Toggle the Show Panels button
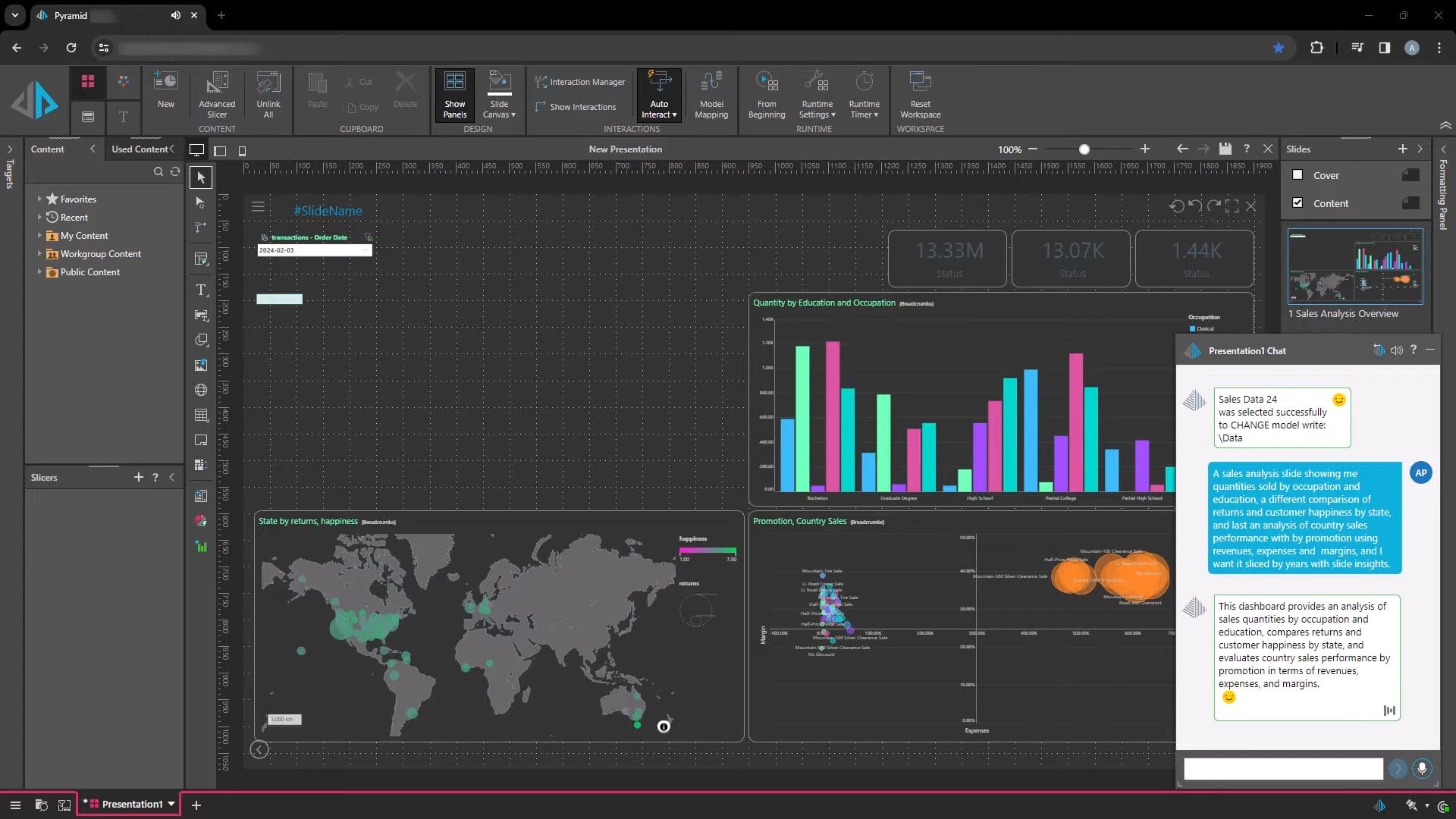Viewport: 1456px width, 819px height. click(x=454, y=93)
